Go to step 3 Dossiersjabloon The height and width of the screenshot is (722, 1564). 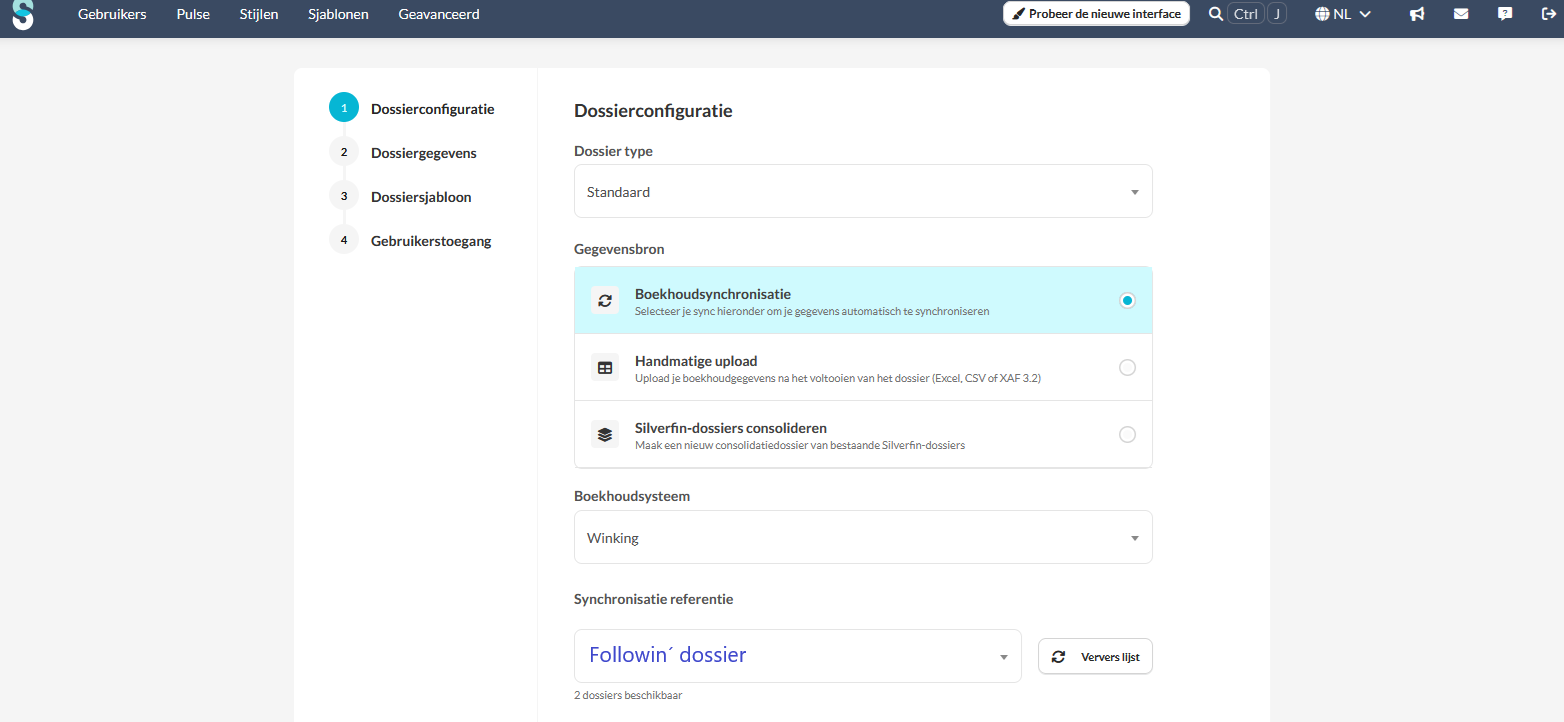[400, 196]
